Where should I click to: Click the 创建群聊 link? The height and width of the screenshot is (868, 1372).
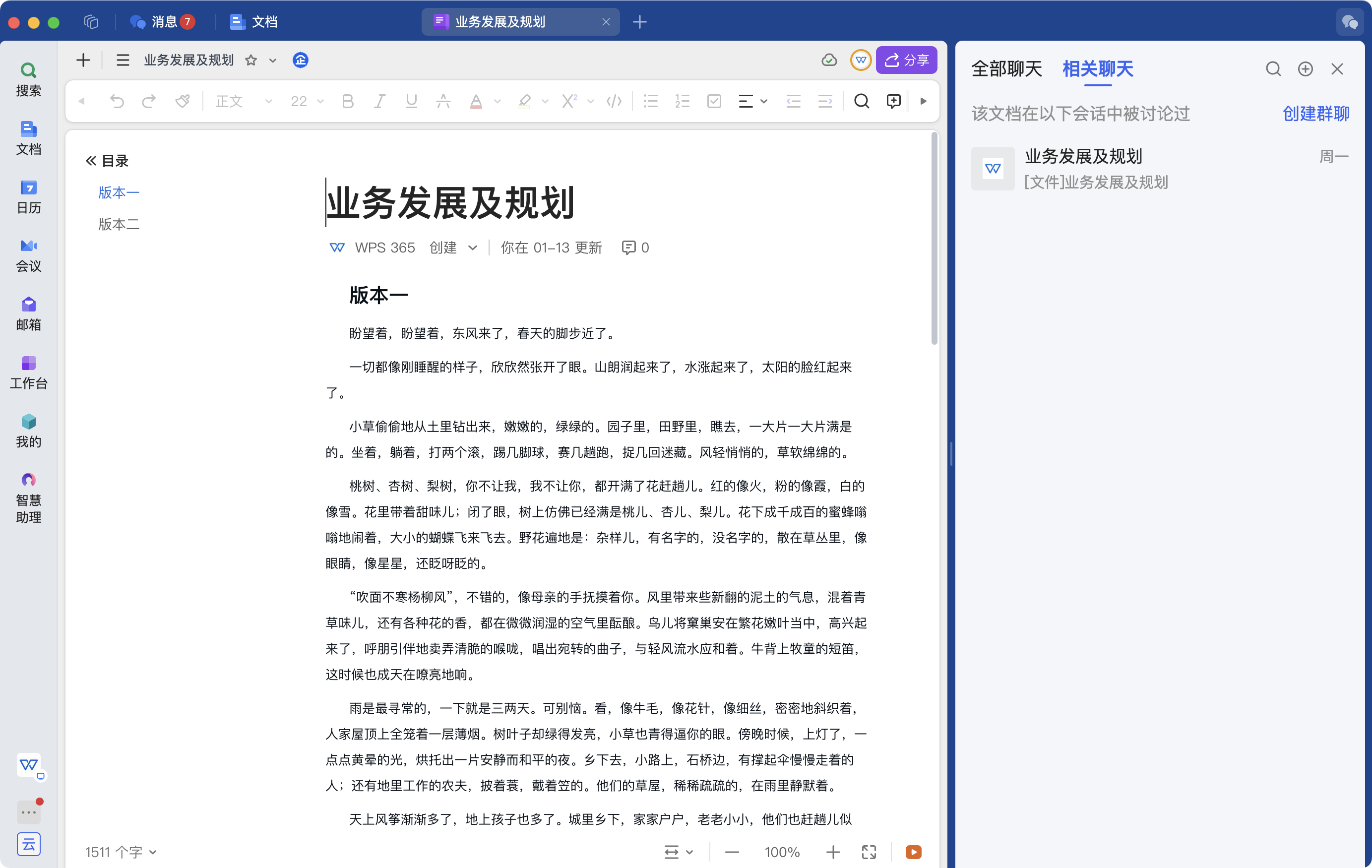[1315, 114]
